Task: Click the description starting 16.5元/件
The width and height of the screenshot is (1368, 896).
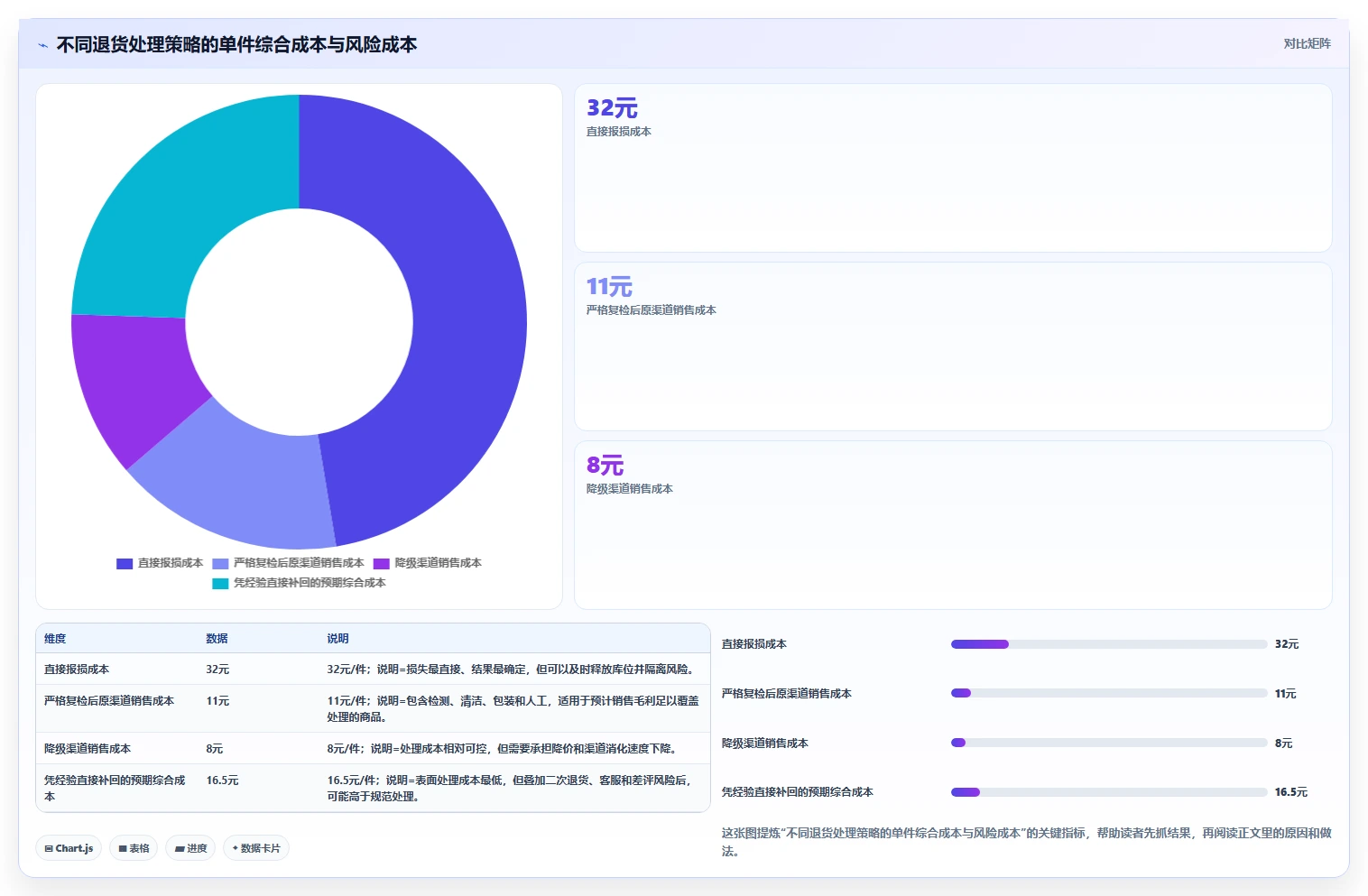Action: [x=511, y=789]
